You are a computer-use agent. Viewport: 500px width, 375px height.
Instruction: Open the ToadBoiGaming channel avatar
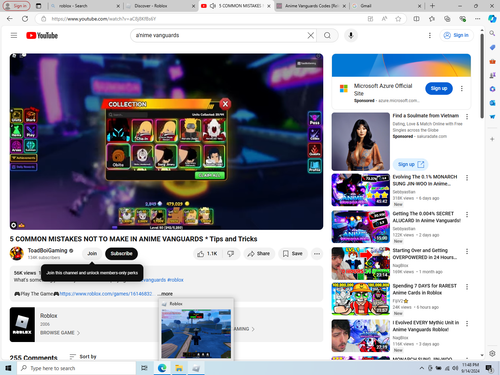pos(17,254)
